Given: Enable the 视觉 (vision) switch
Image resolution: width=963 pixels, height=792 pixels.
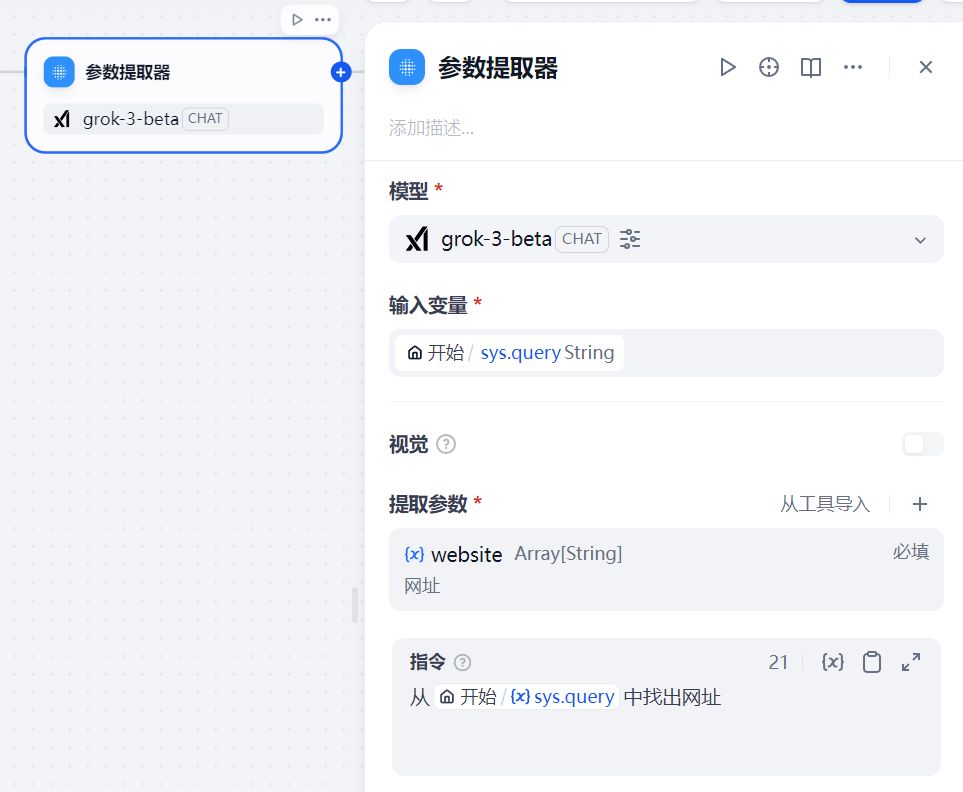Looking at the screenshot, I should click(x=921, y=444).
